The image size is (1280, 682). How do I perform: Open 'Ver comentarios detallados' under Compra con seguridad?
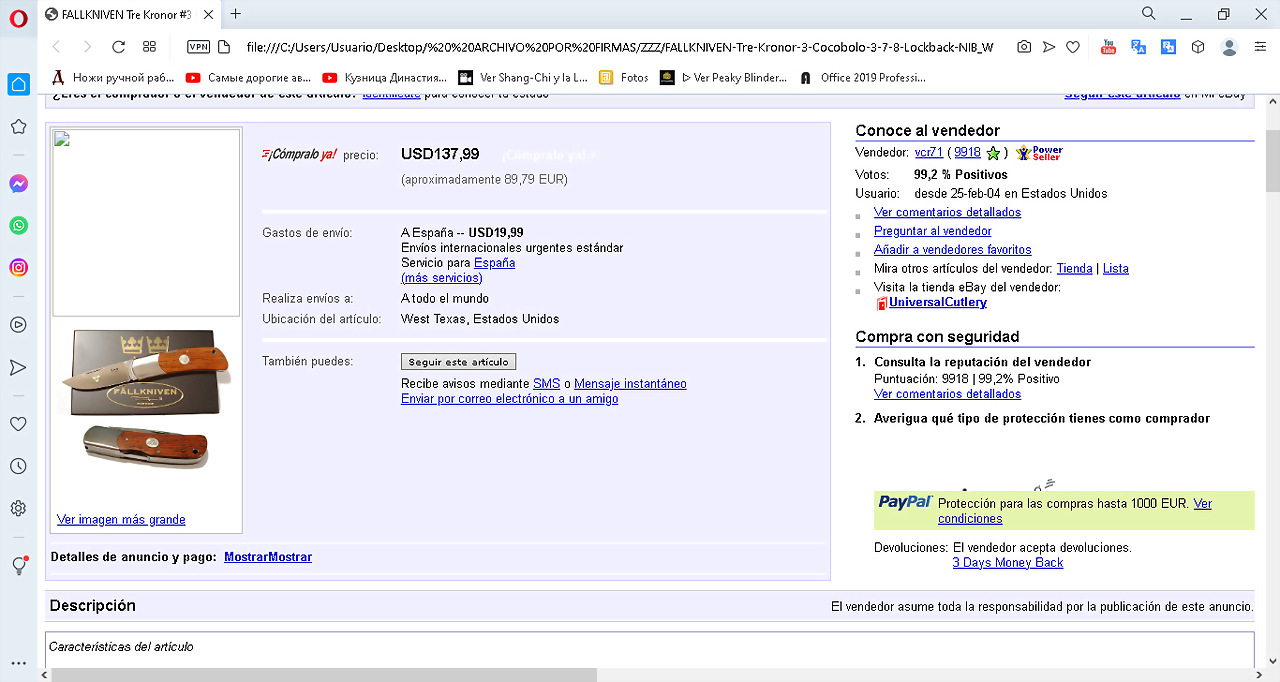(x=947, y=394)
